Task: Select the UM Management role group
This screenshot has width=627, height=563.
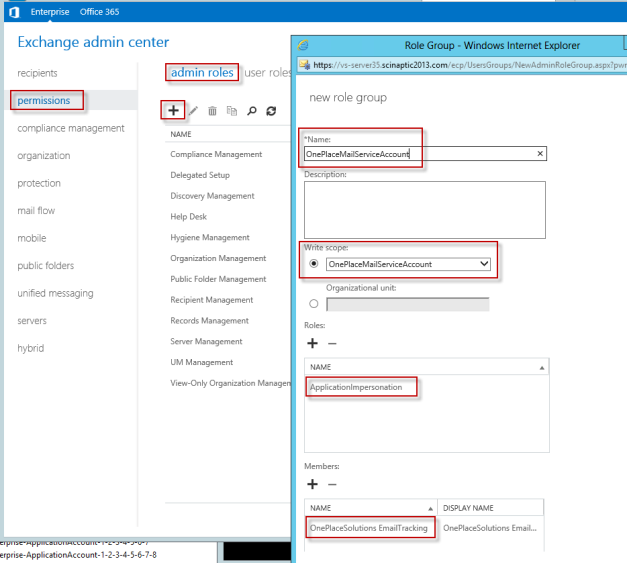Action: (x=202, y=362)
